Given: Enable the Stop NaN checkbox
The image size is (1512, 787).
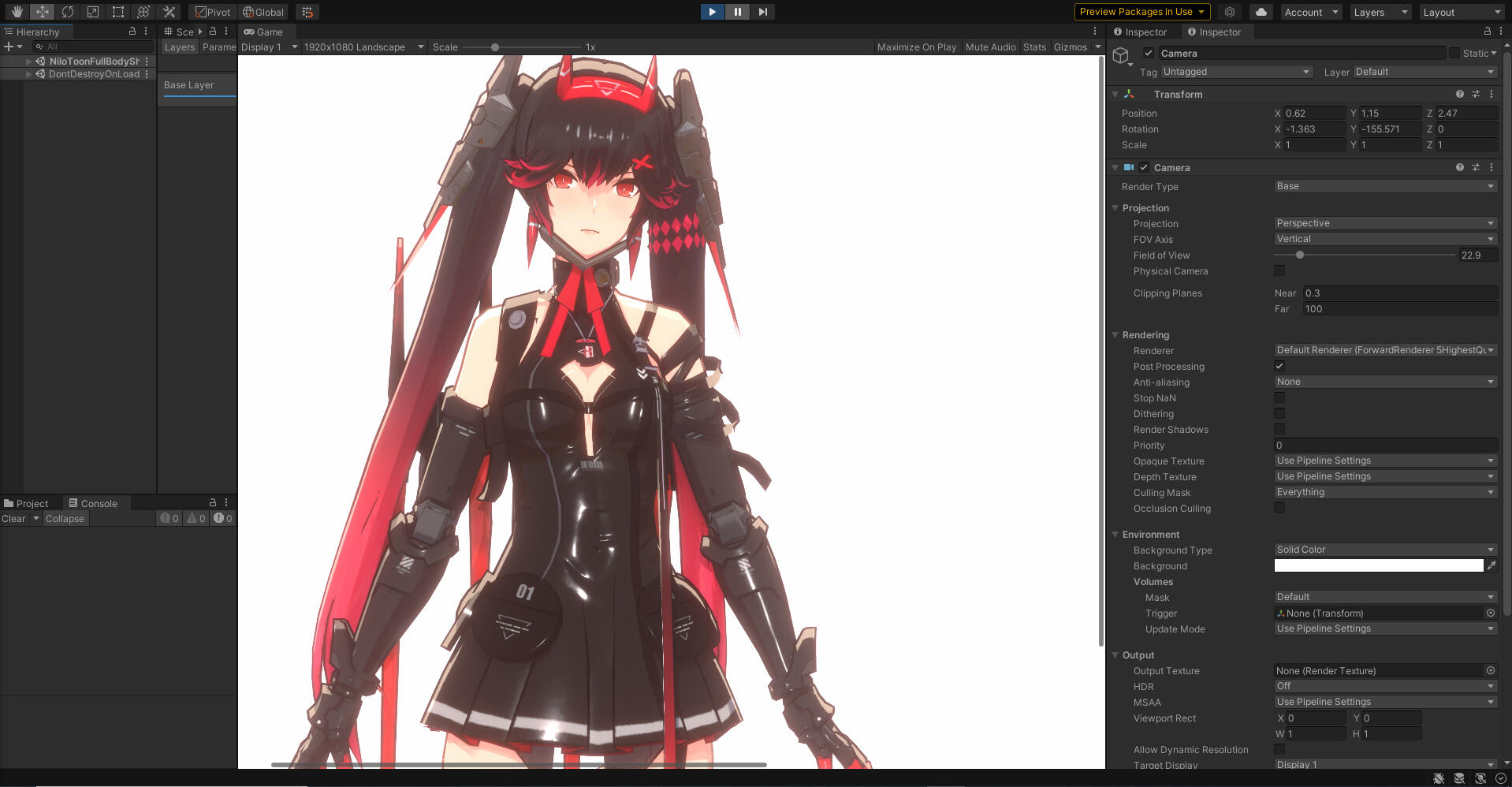Looking at the screenshot, I should pyautogui.click(x=1279, y=397).
